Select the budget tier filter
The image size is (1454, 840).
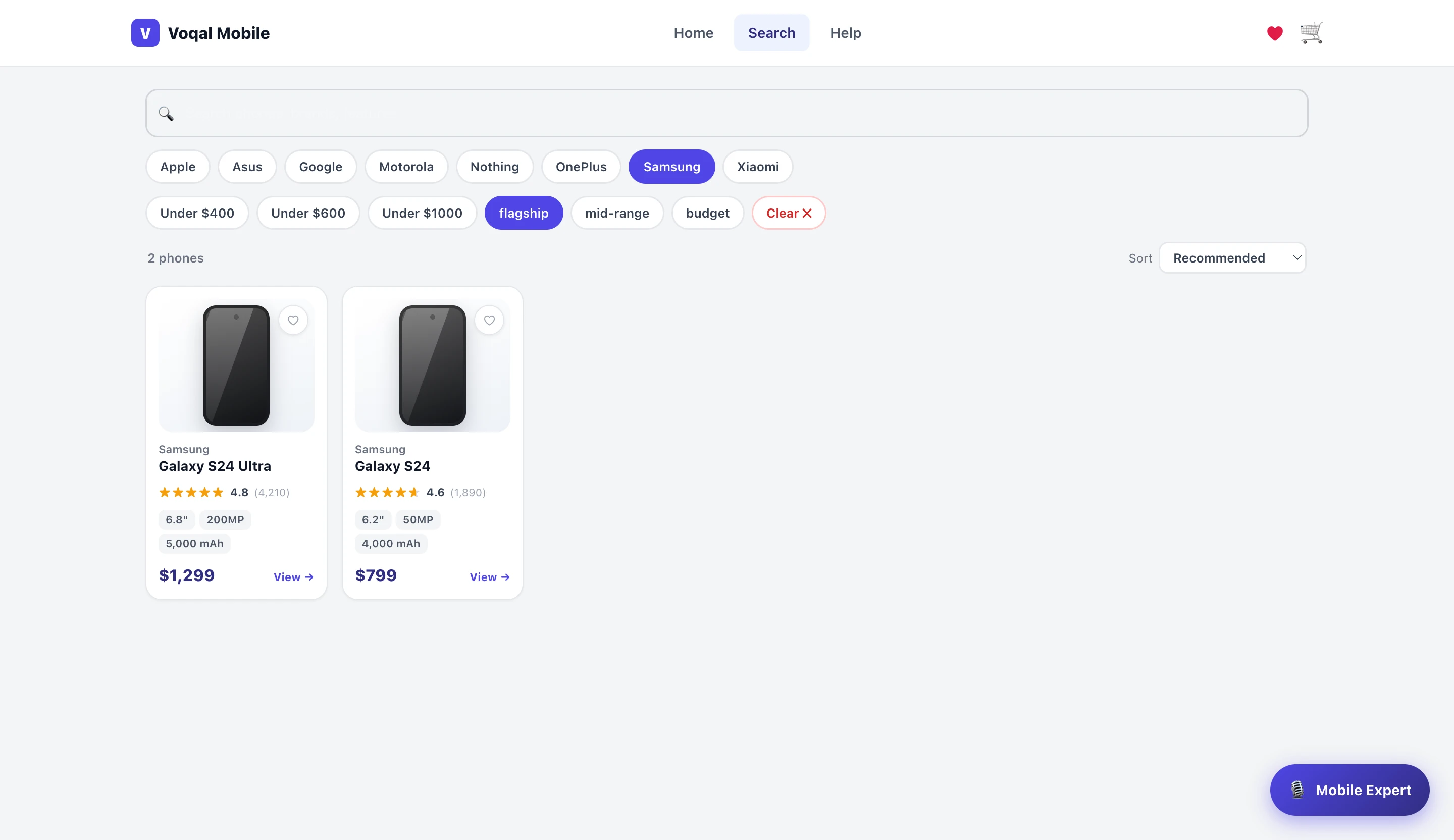707,213
